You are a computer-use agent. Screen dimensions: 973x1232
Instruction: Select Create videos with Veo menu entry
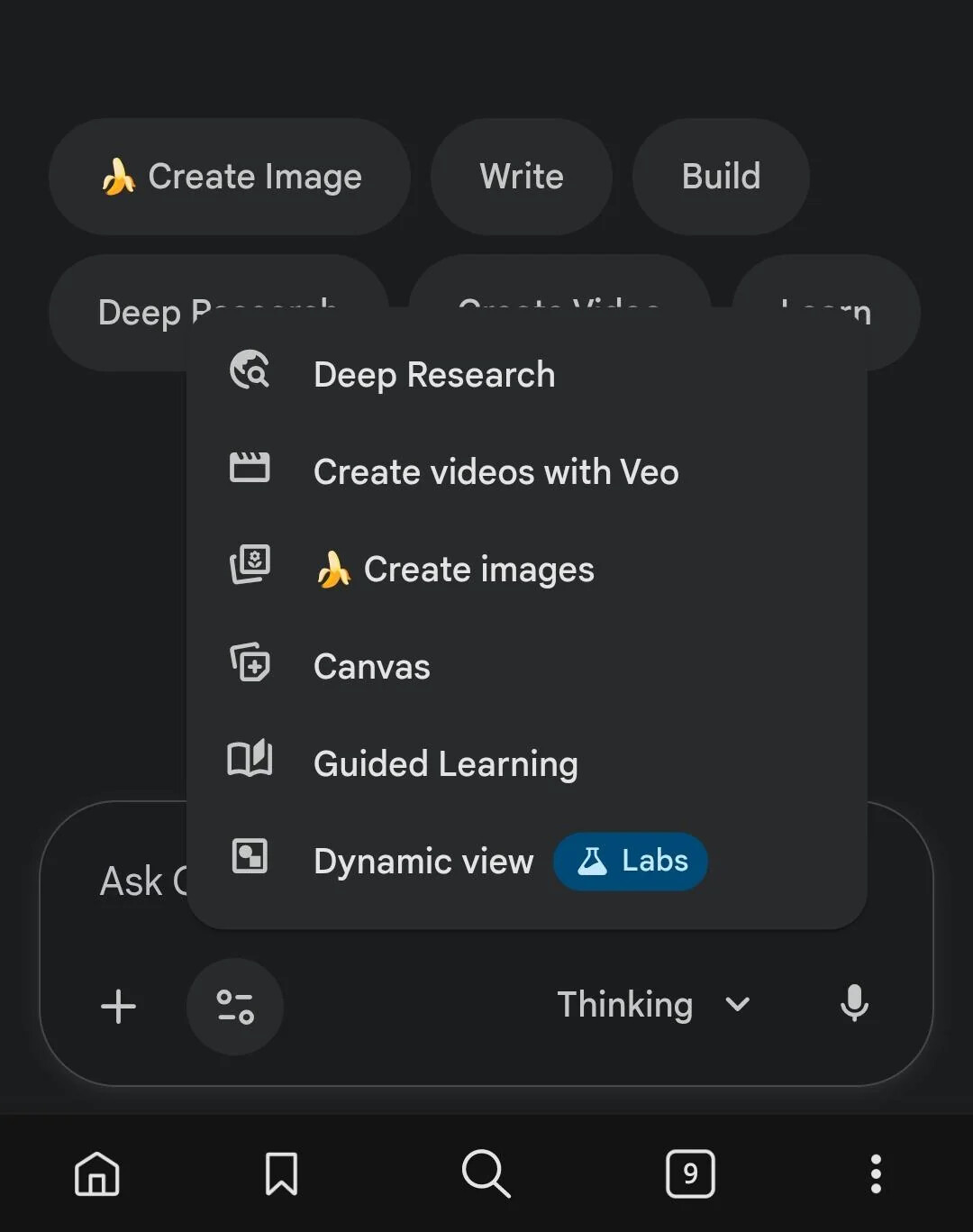point(496,472)
